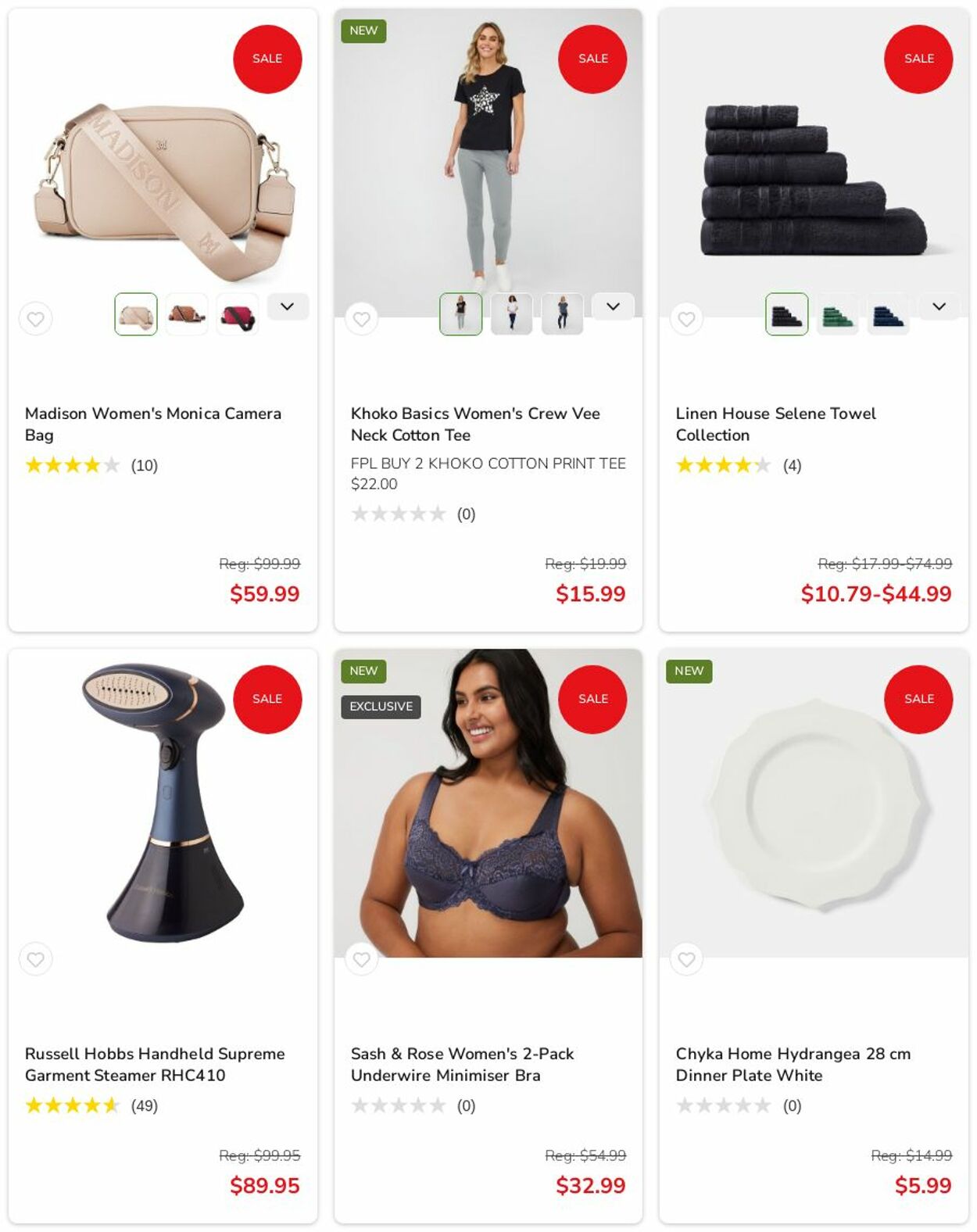The height and width of the screenshot is (1232, 977).
Task: Select the red camera bag swatch
Action: pos(238,314)
